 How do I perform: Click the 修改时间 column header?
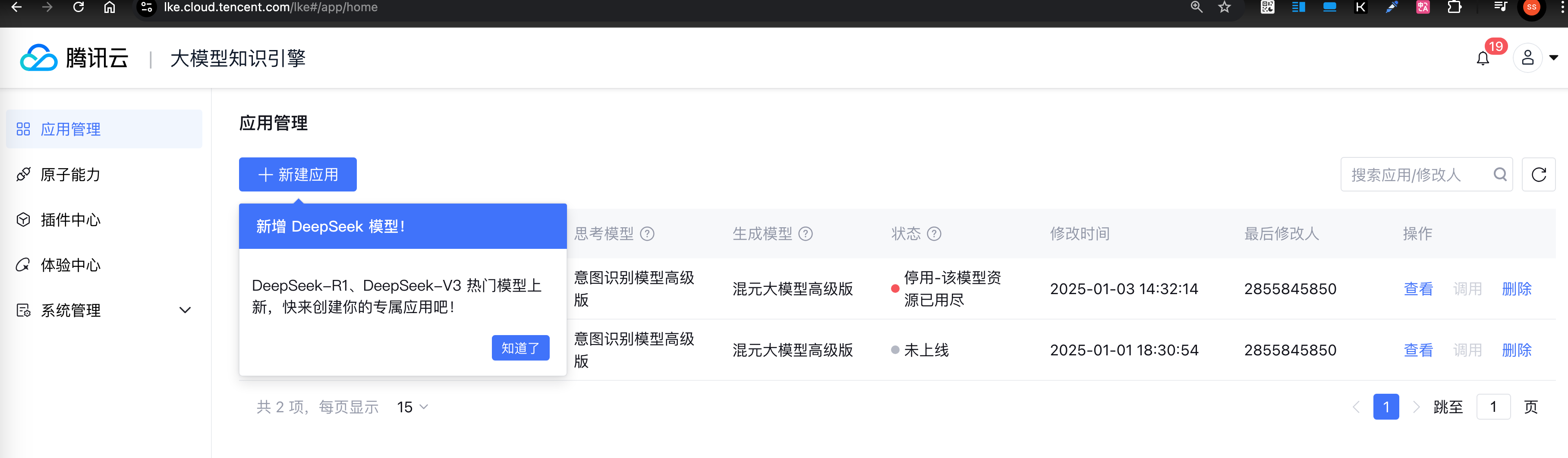1080,234
